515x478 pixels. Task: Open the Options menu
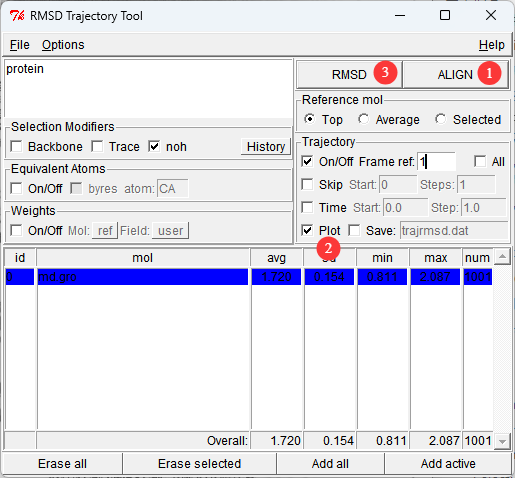(63, 45)
